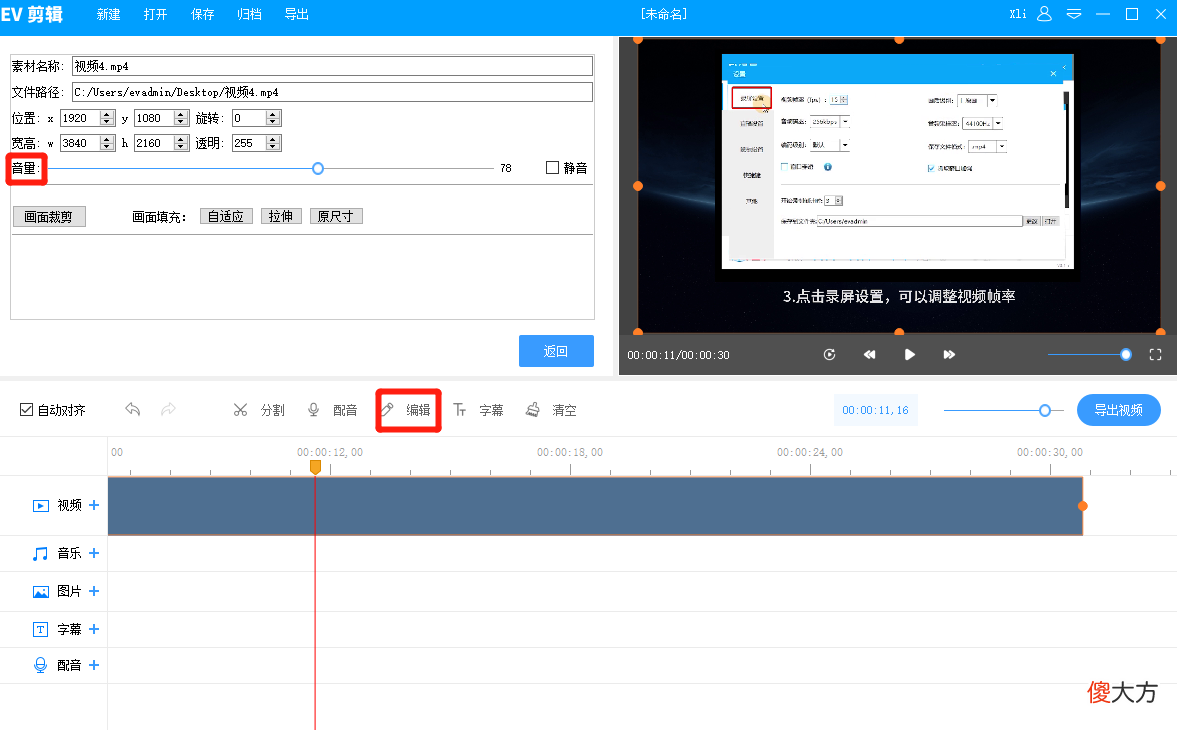Viewport: 1177px width, 730px height.
Task: Add a 字幕 subtitle from toolbar
Action: [x=478, y=410]
